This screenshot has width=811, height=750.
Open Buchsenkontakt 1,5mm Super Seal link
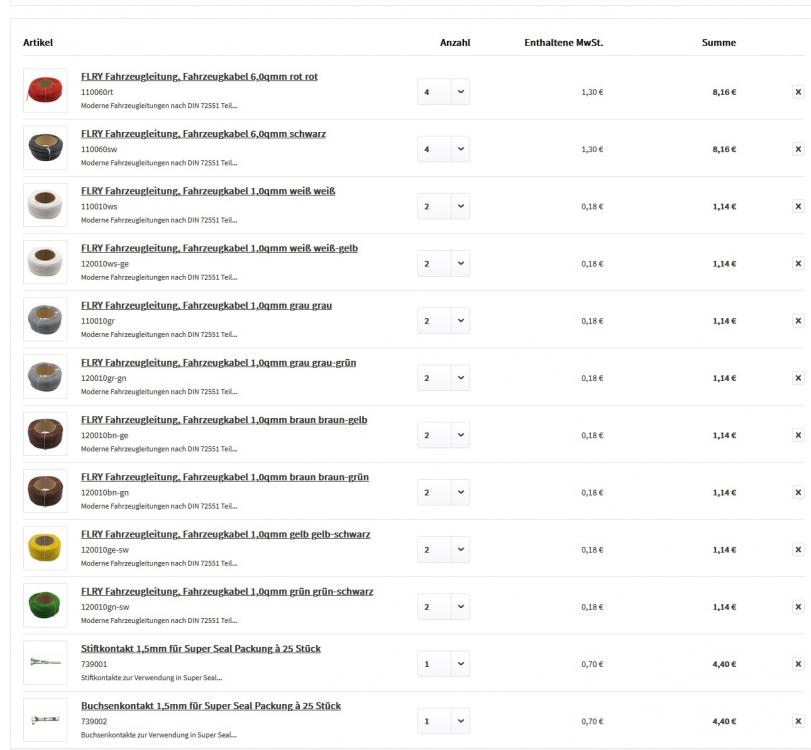pyautogui.click(x=211, y=706)
